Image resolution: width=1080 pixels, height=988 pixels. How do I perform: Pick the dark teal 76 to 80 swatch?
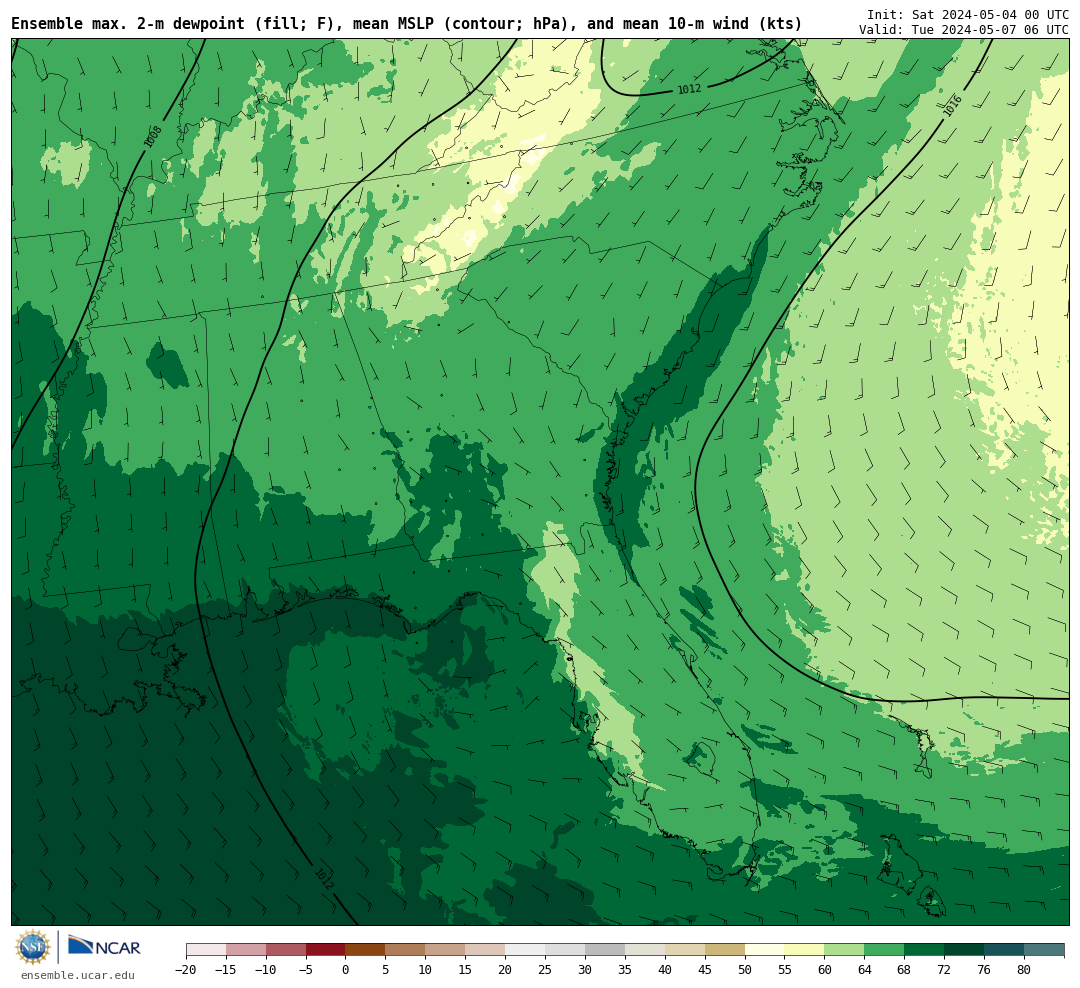pos(1004,950)
